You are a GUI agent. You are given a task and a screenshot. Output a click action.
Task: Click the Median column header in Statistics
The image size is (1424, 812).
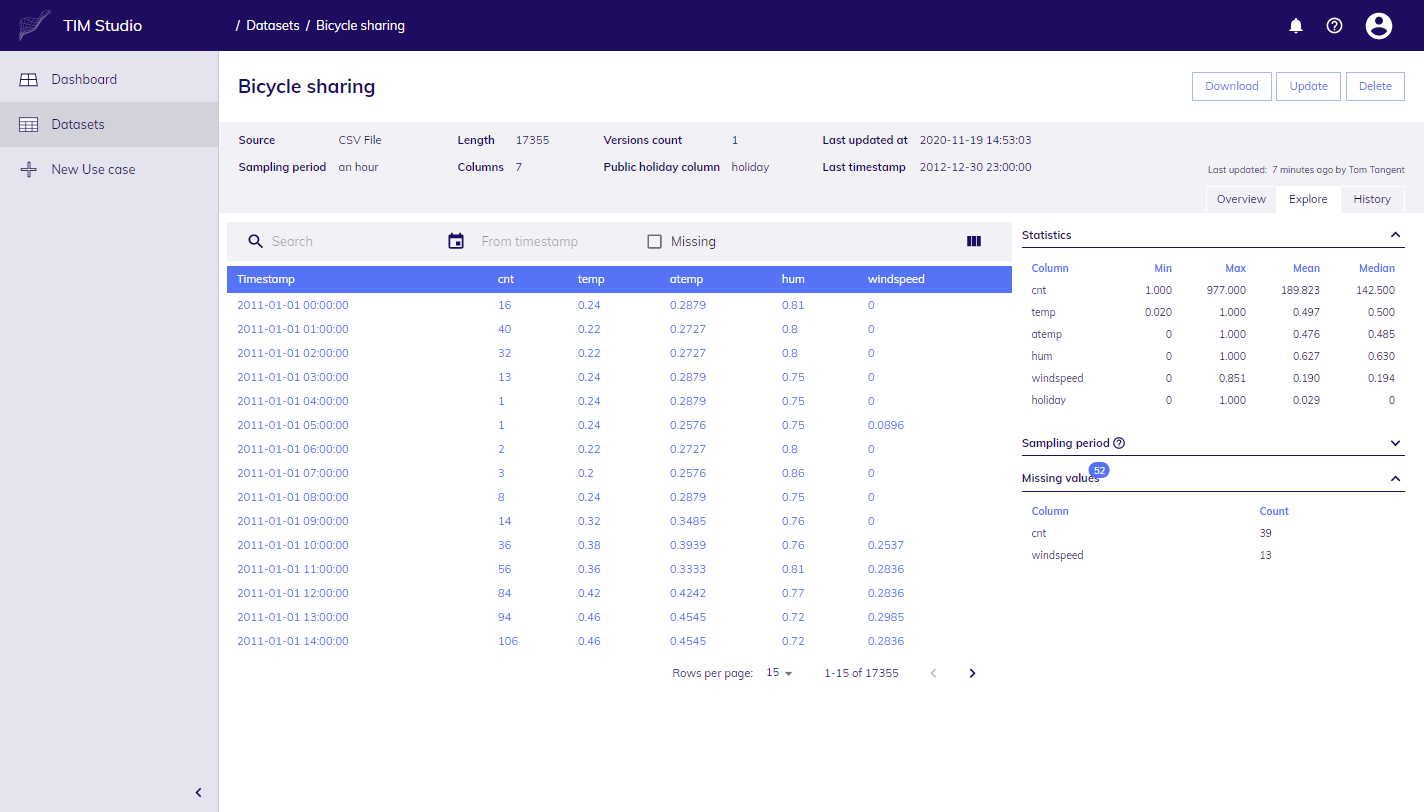pos(1377,268)
